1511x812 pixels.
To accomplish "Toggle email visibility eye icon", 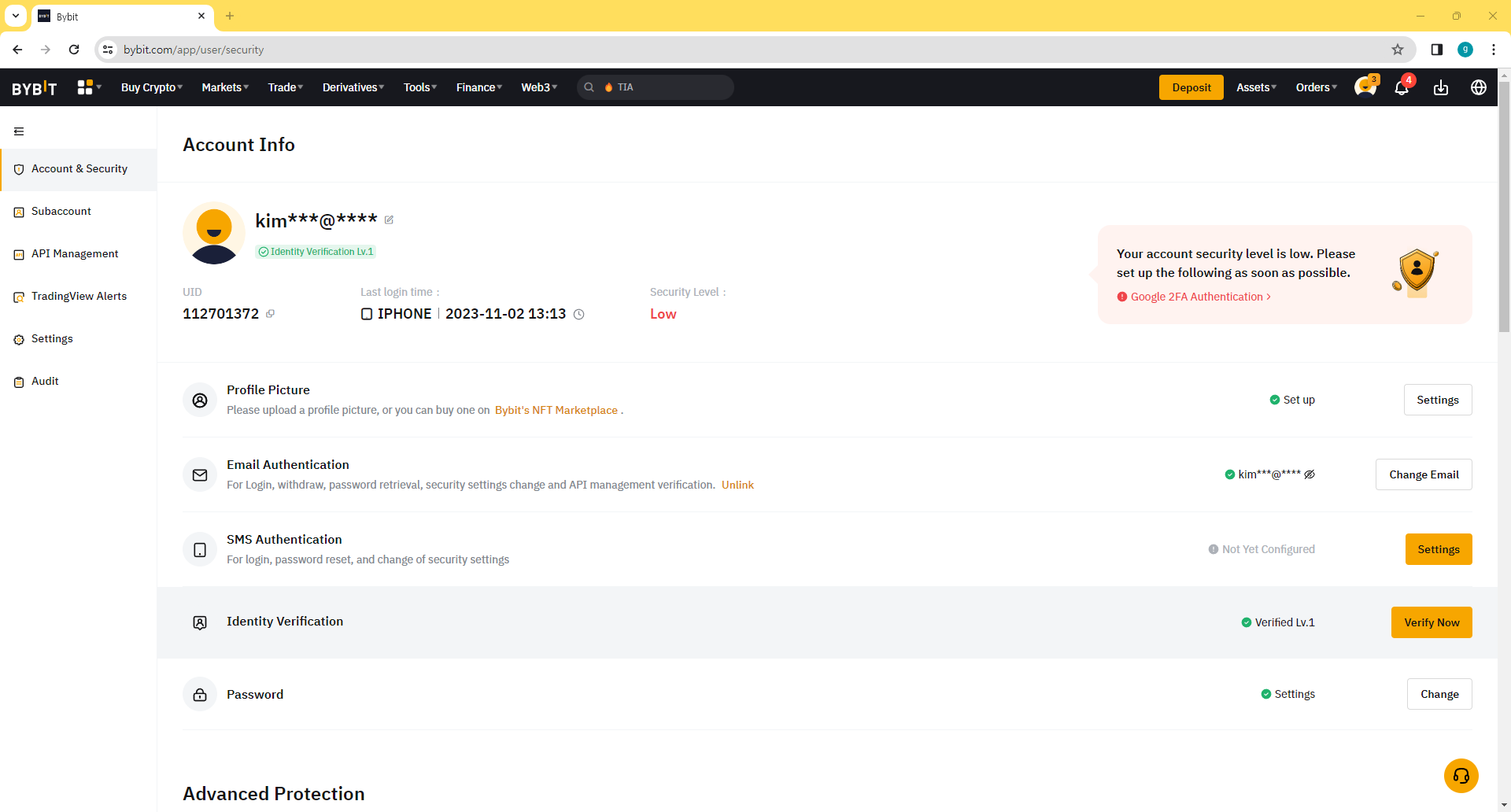I will [1310, 474].
